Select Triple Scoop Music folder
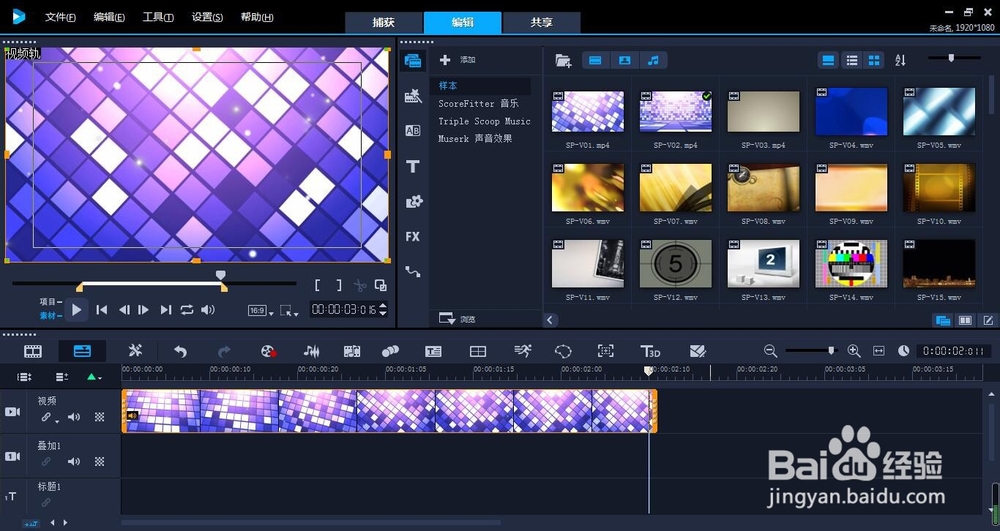1000x531 pixels. coord(484,121)
